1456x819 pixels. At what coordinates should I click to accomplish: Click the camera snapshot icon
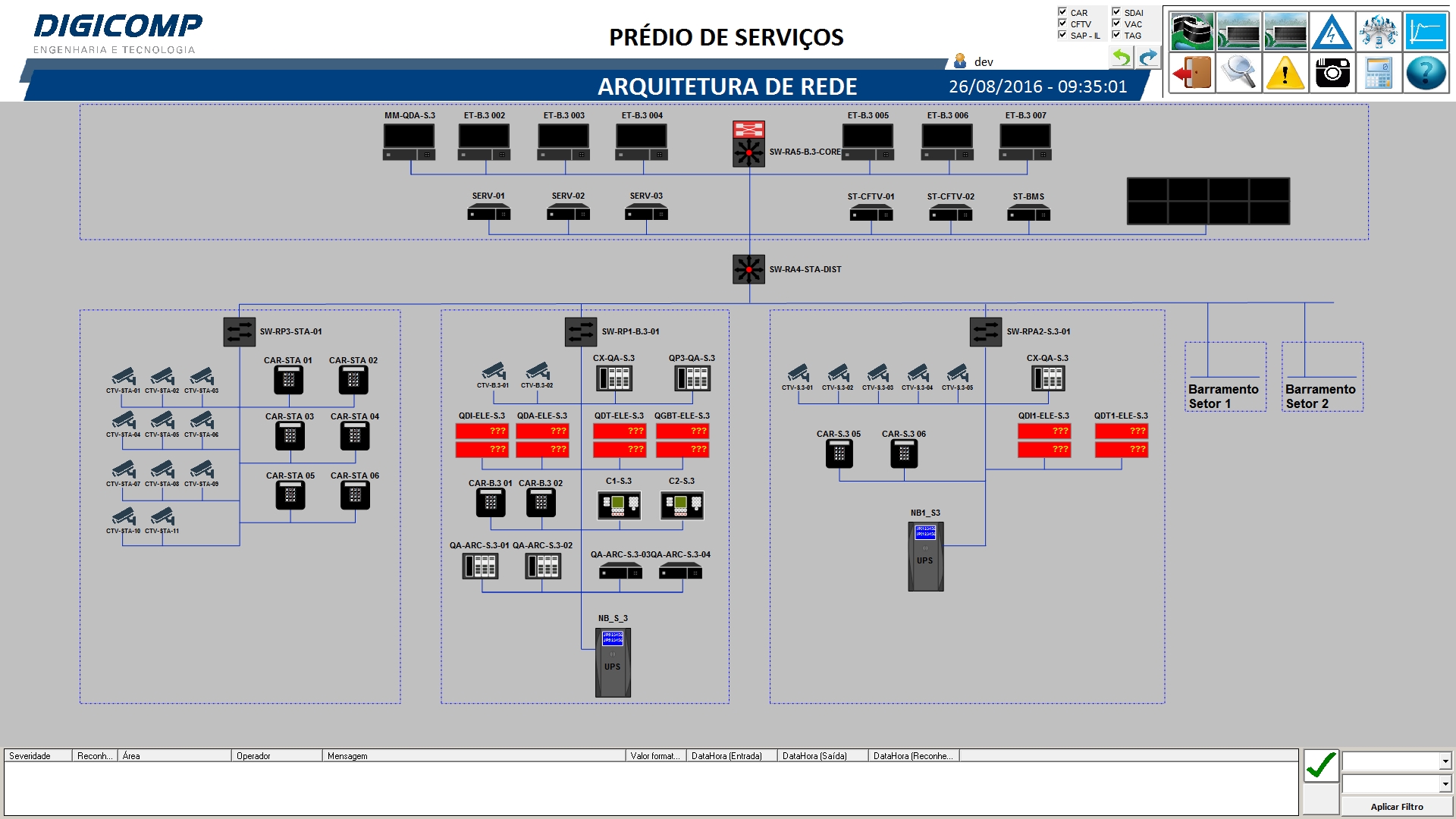tap(1332, 72)
